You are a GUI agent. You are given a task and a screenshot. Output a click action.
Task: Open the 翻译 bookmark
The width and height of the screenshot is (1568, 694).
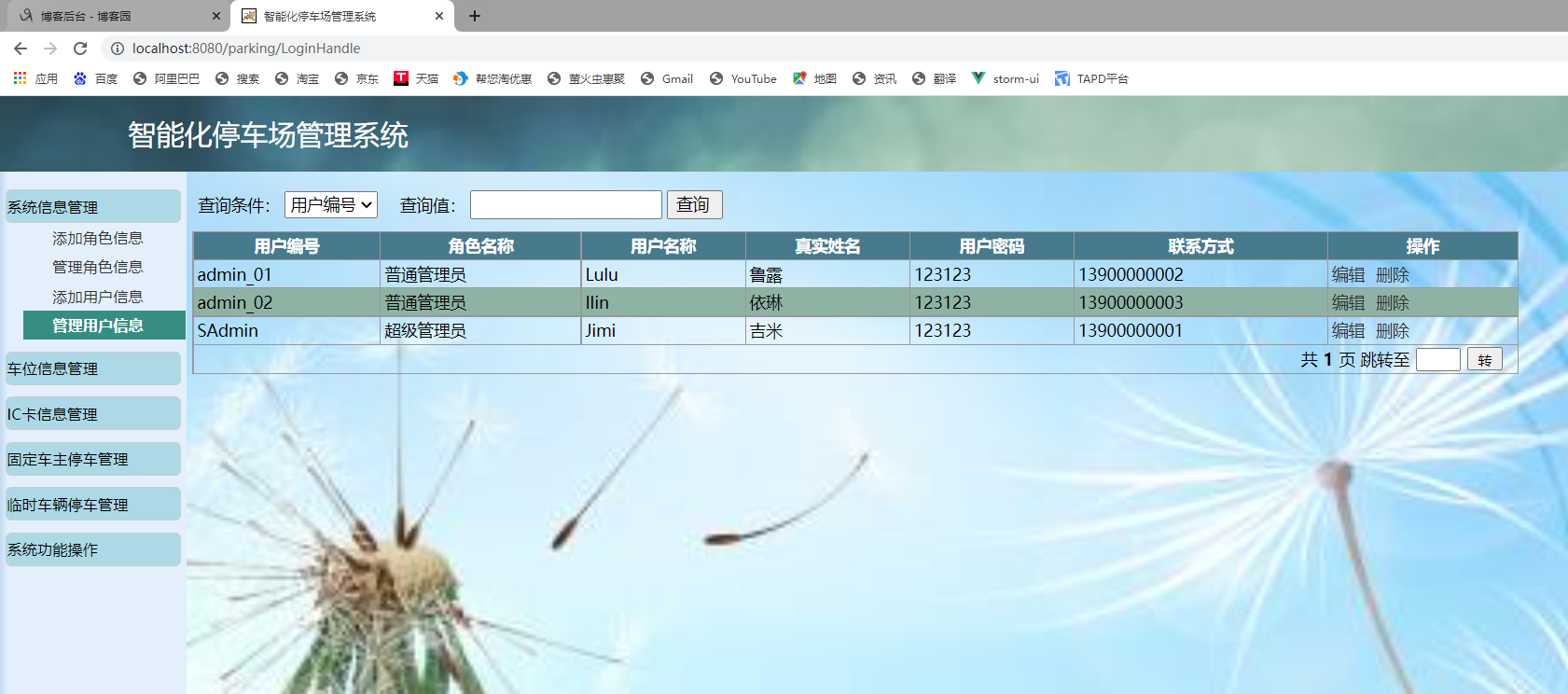tap(934, 79)
